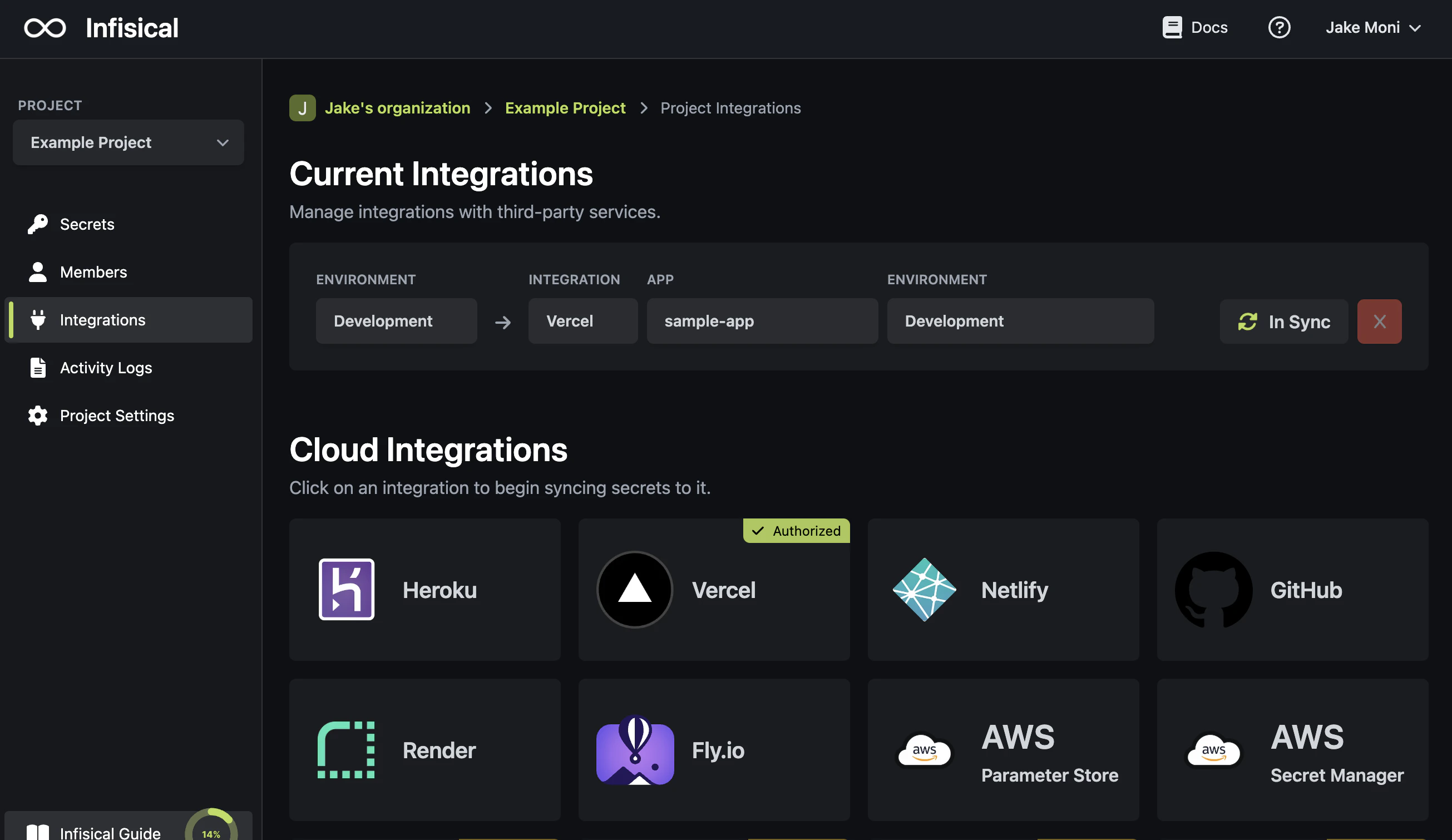Click the Secrets key icon

[x=38, y=224]
